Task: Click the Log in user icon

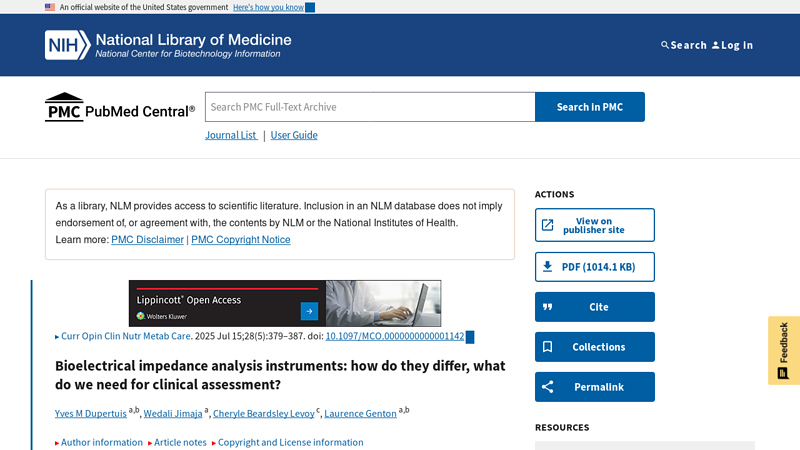Action: [x=716, y=45]
